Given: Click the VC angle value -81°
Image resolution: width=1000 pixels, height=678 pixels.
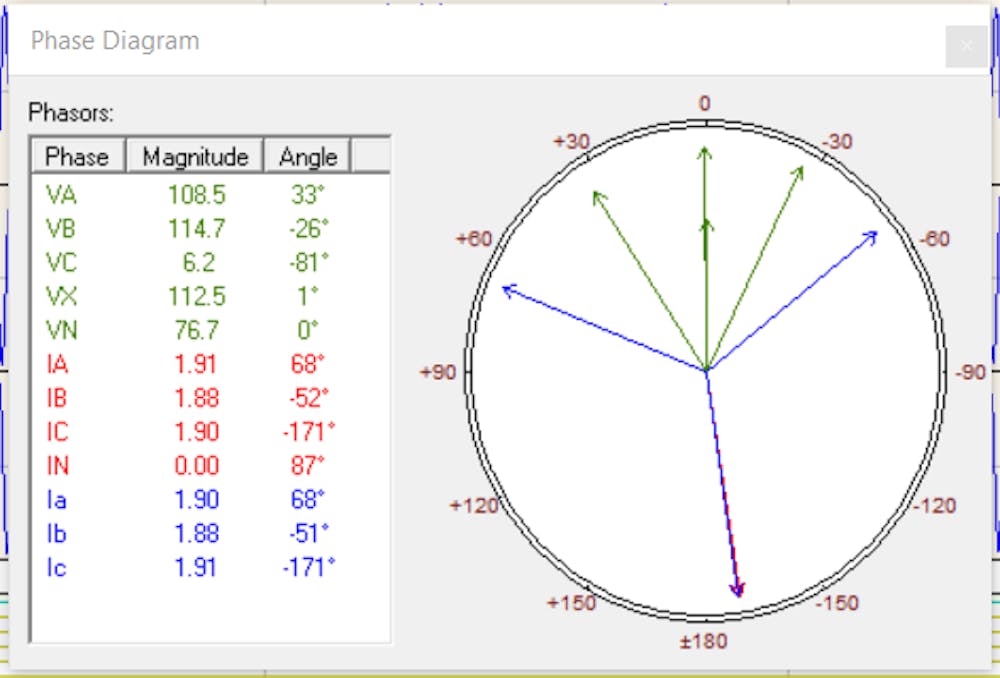Looking at the screenshot, I should (308, 262).
